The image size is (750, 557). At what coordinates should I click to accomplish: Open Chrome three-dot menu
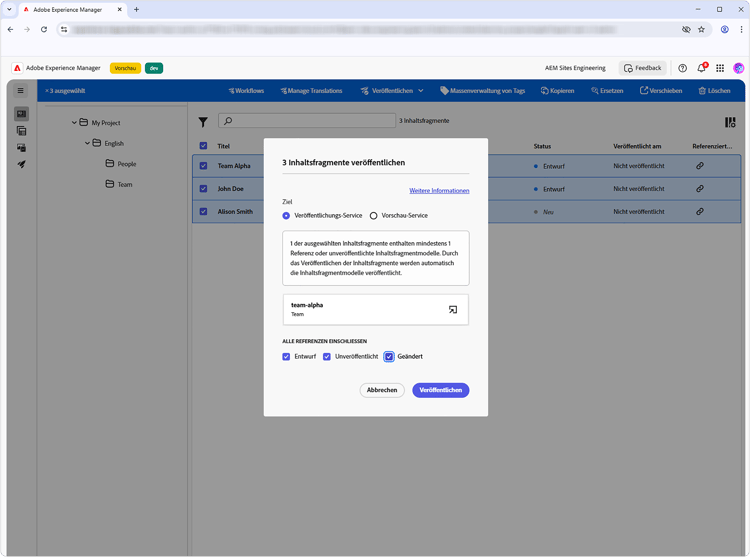(741, 30)
